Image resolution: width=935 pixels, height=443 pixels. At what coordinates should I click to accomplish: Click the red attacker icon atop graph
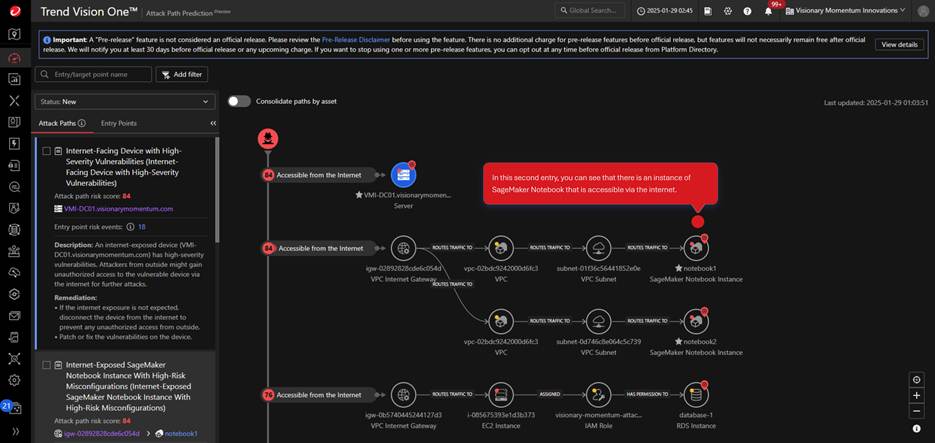pyautogui.click(x=268, y=139)
